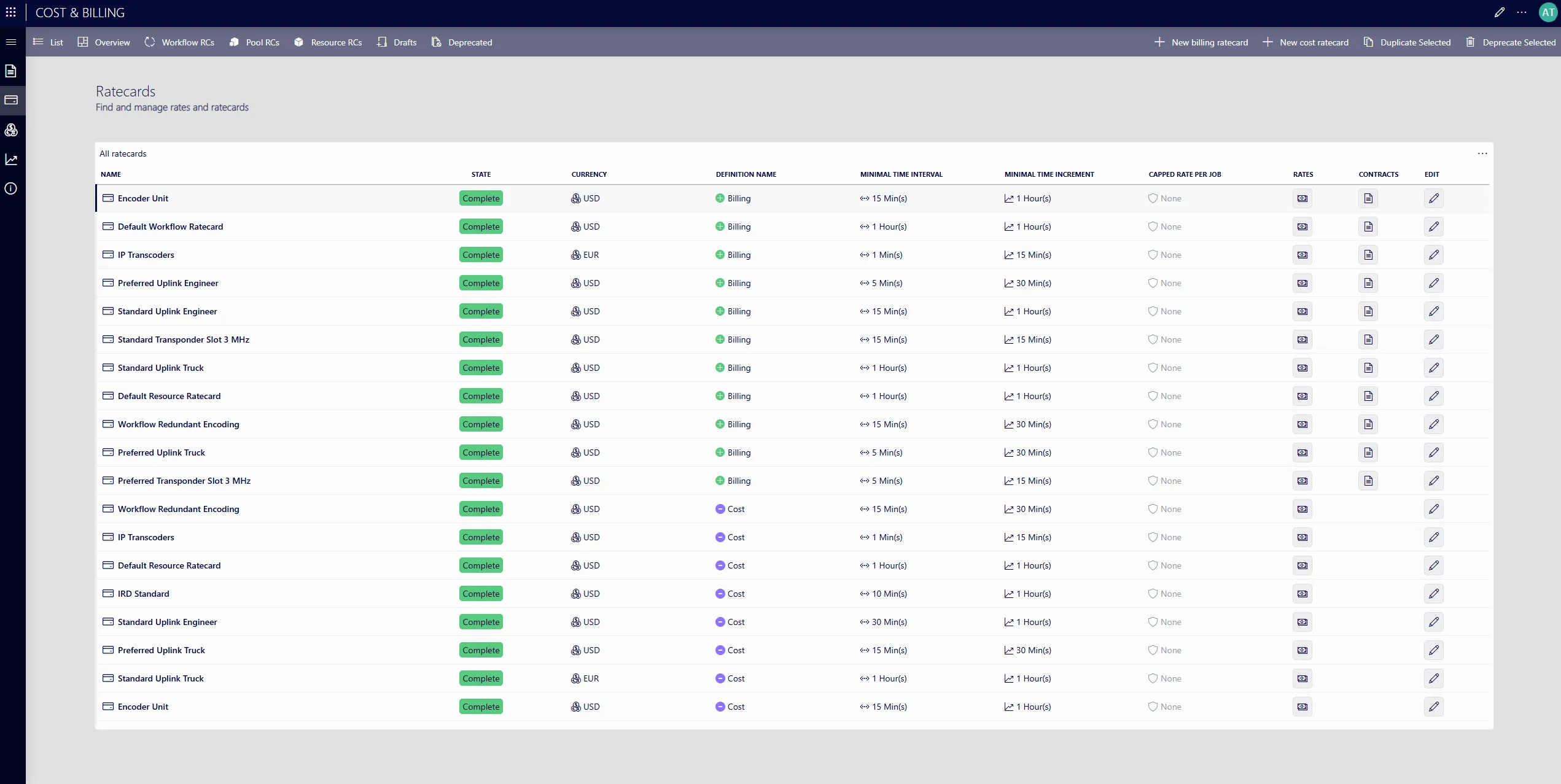Click Complete state badge for IRD Standard

coord(481,594)
